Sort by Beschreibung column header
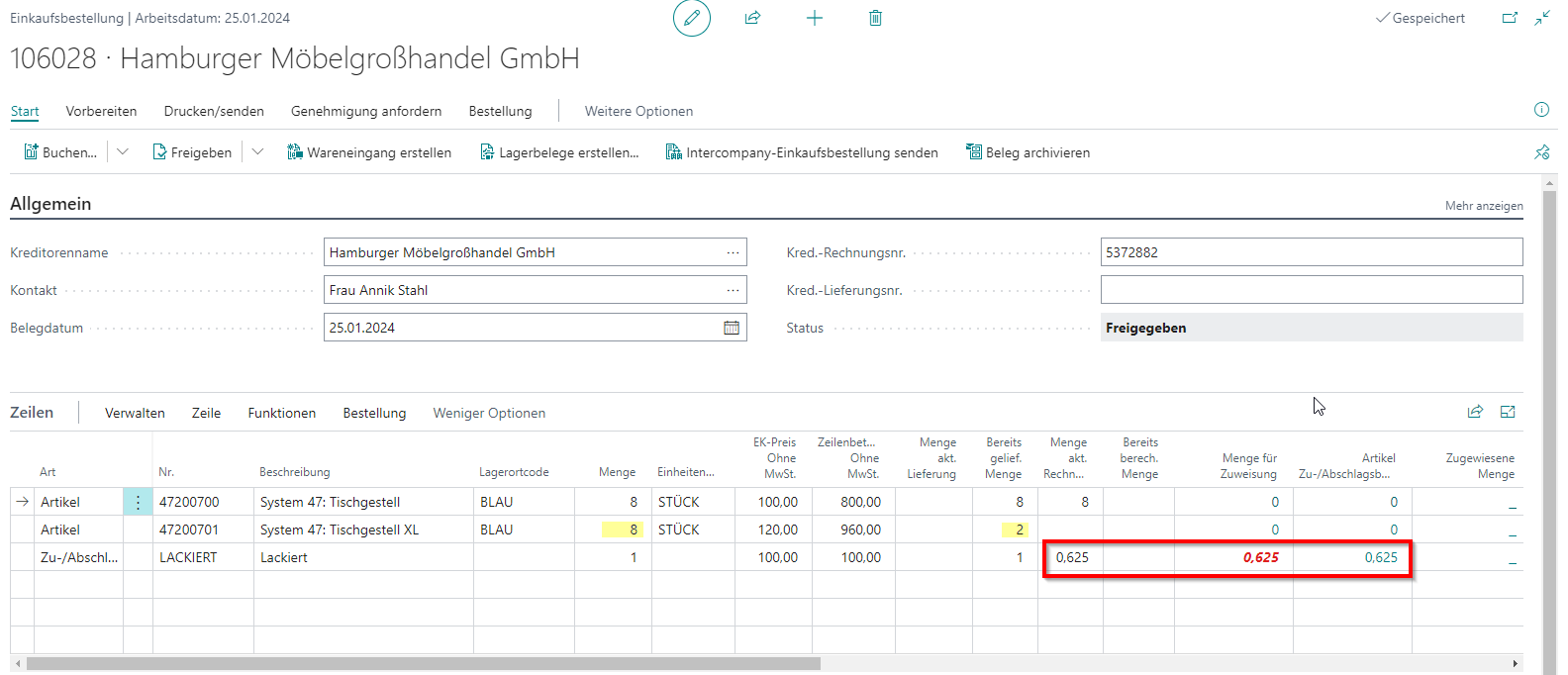 tap(295, 472)
